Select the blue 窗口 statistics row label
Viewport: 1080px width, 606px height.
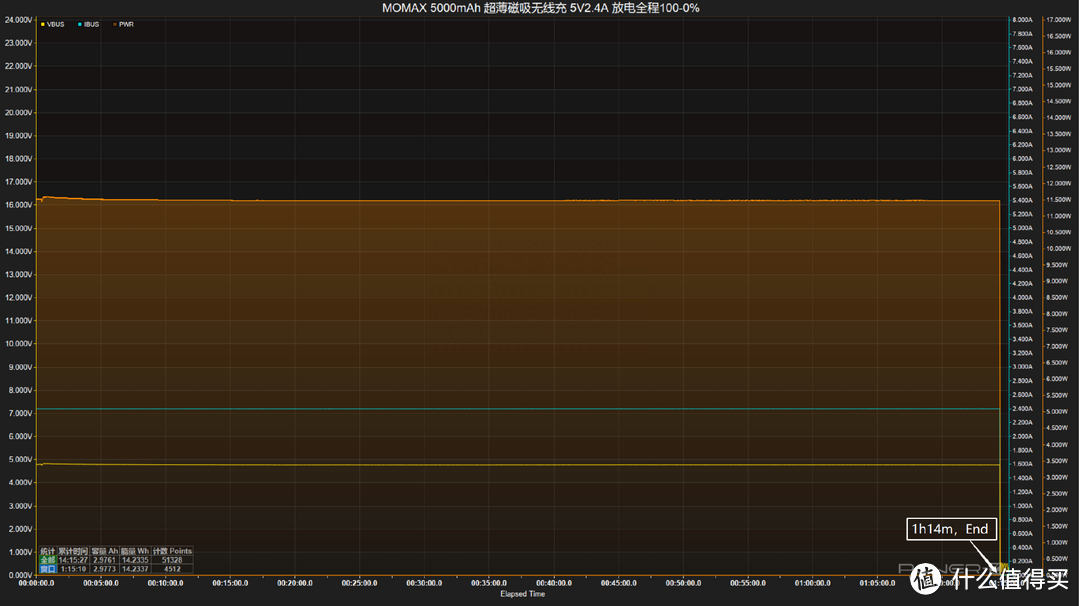tap(48, 569)
